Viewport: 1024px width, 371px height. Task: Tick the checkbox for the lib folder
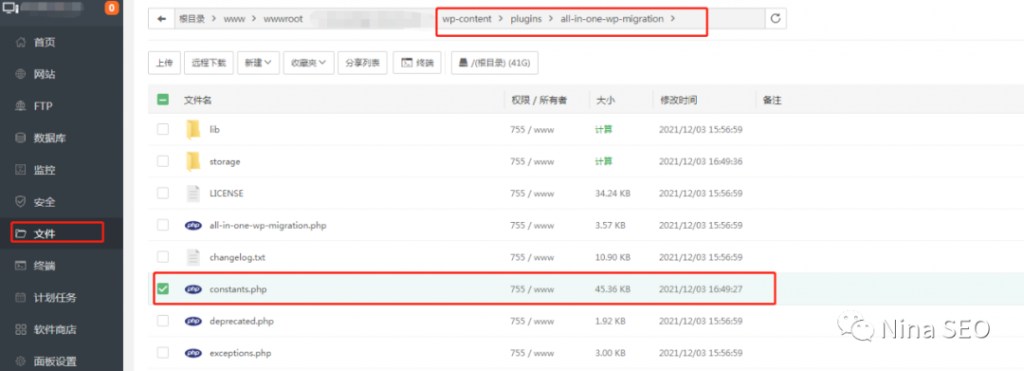pyautogui.click(x=163, y=129)
